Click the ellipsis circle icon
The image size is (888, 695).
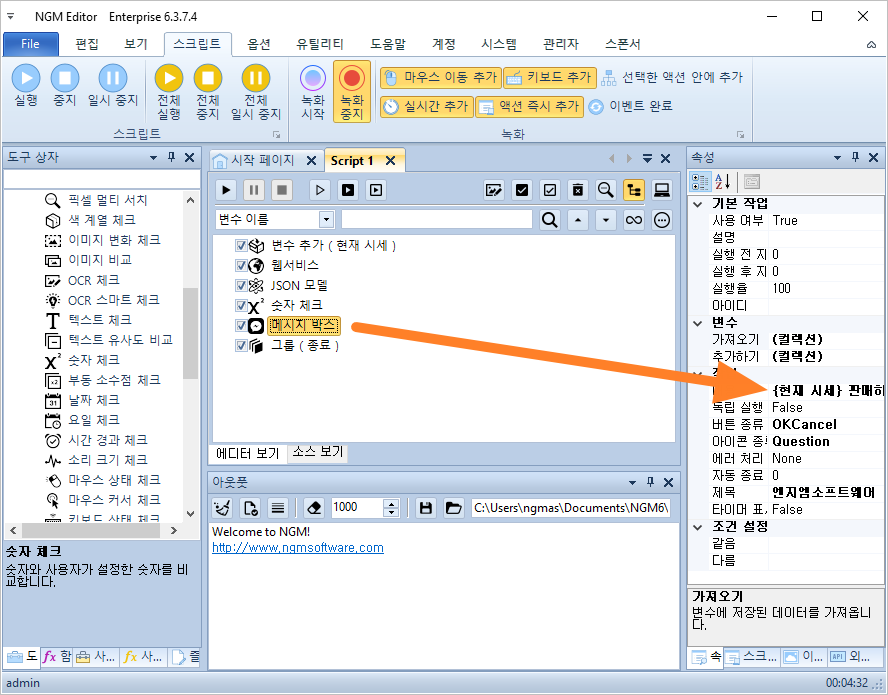click(x=661, y=220)
